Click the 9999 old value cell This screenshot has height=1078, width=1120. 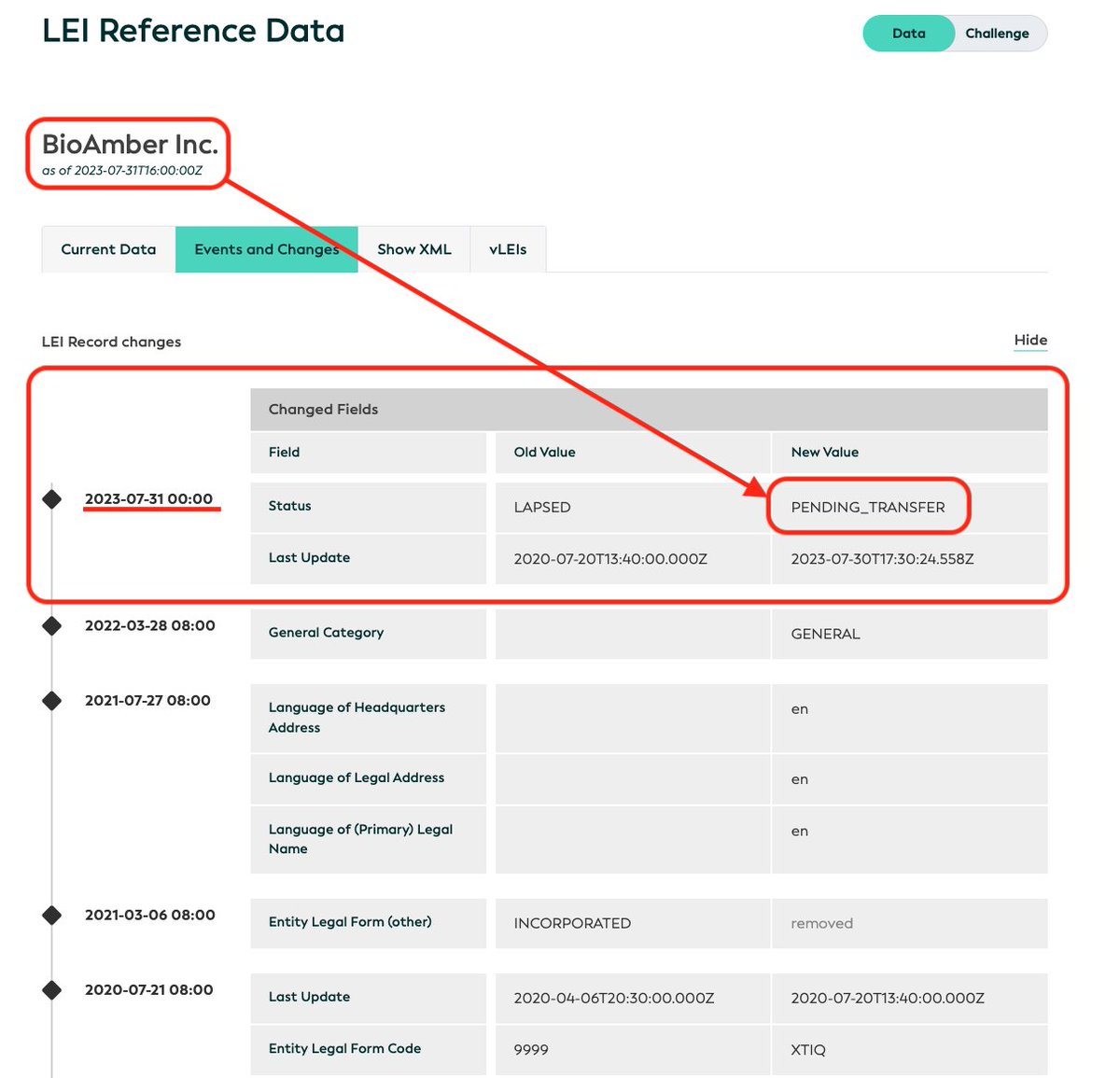(x=633, y=1049)
